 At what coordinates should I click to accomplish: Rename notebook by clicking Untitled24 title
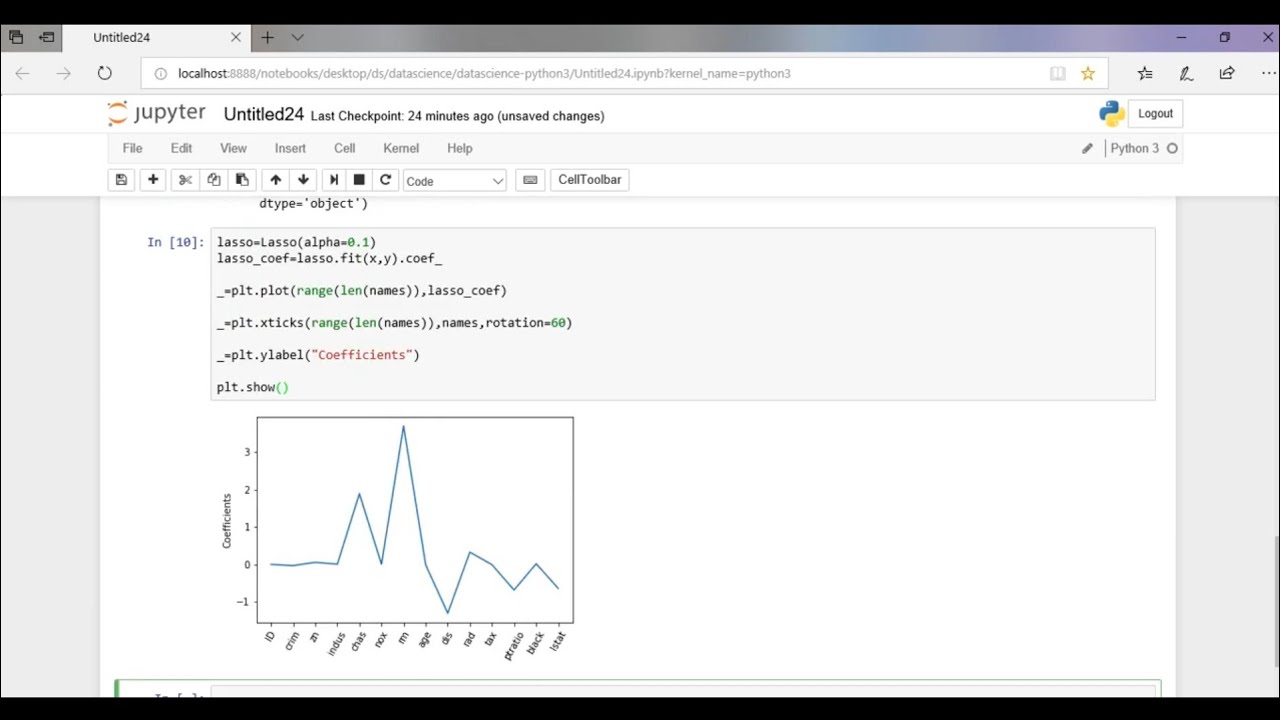[263, 114]
